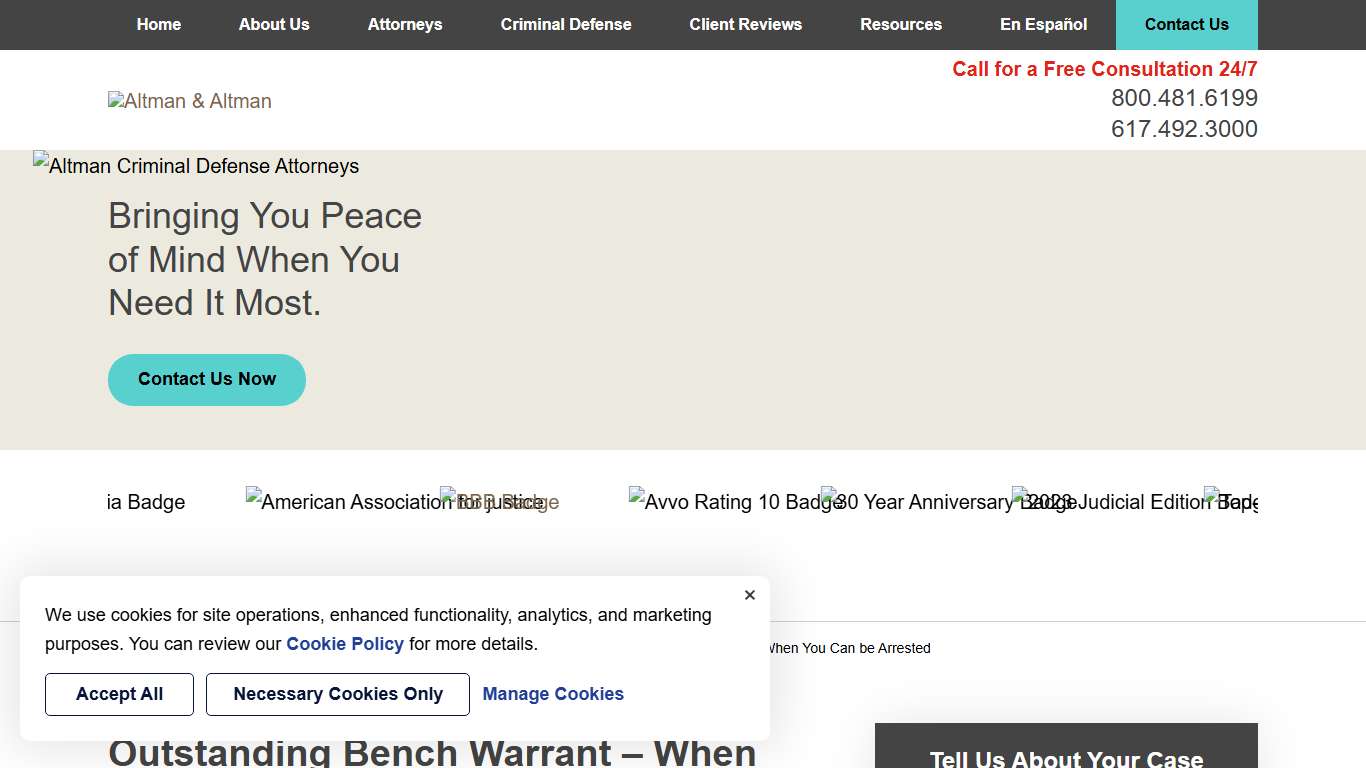Click the BBB badge
This screenshot has width=1366, height=768.
(499, 501)
